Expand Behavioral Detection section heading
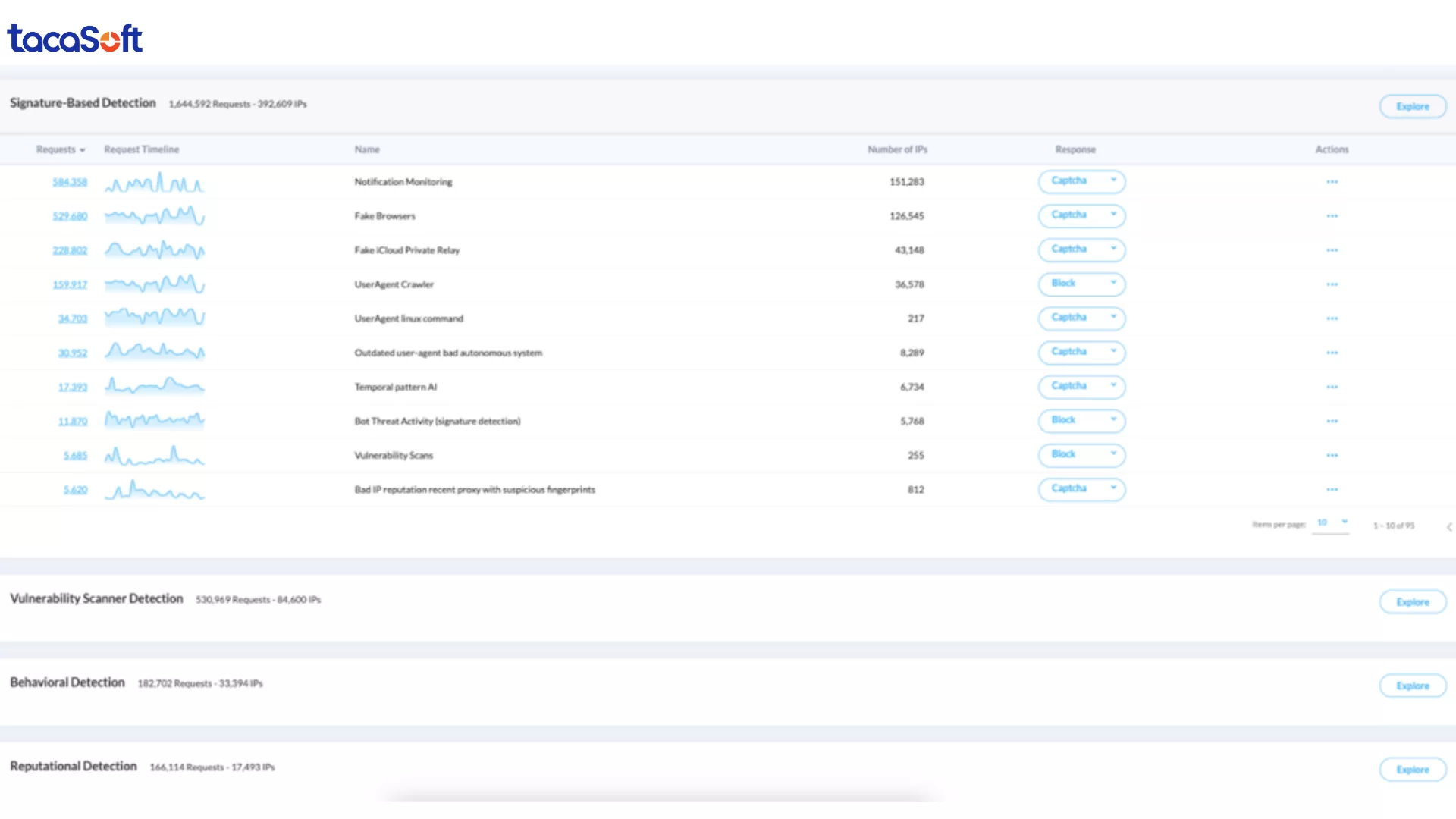This screenshot has width=1456, height=819. click(67, 682)
